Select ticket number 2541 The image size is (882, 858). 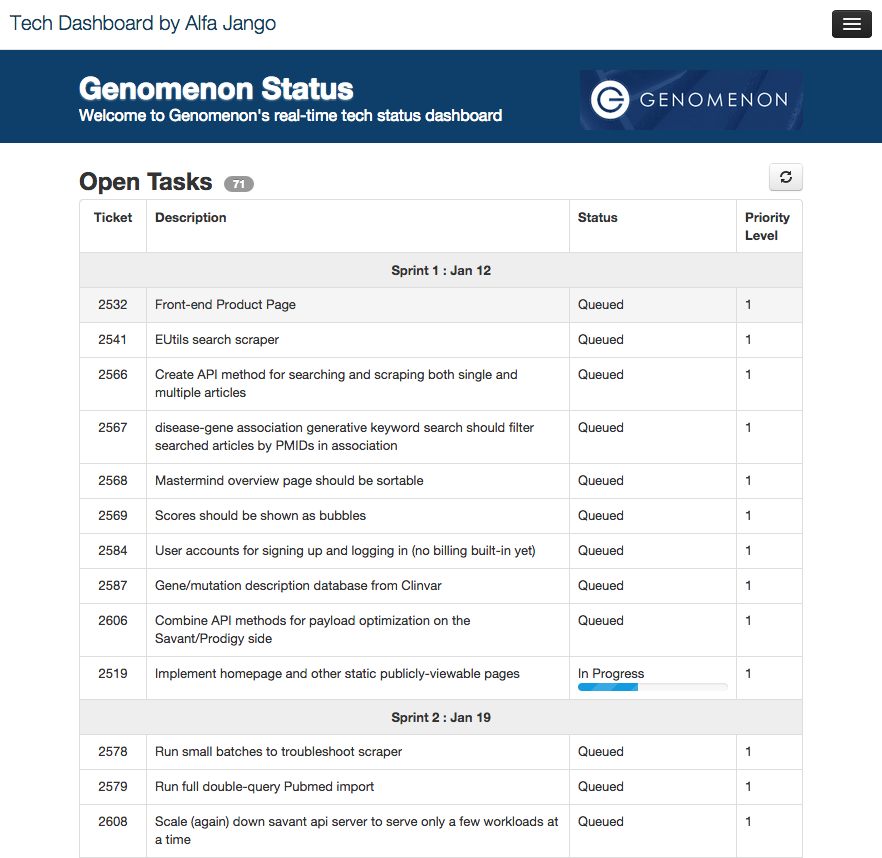(112, 340)
